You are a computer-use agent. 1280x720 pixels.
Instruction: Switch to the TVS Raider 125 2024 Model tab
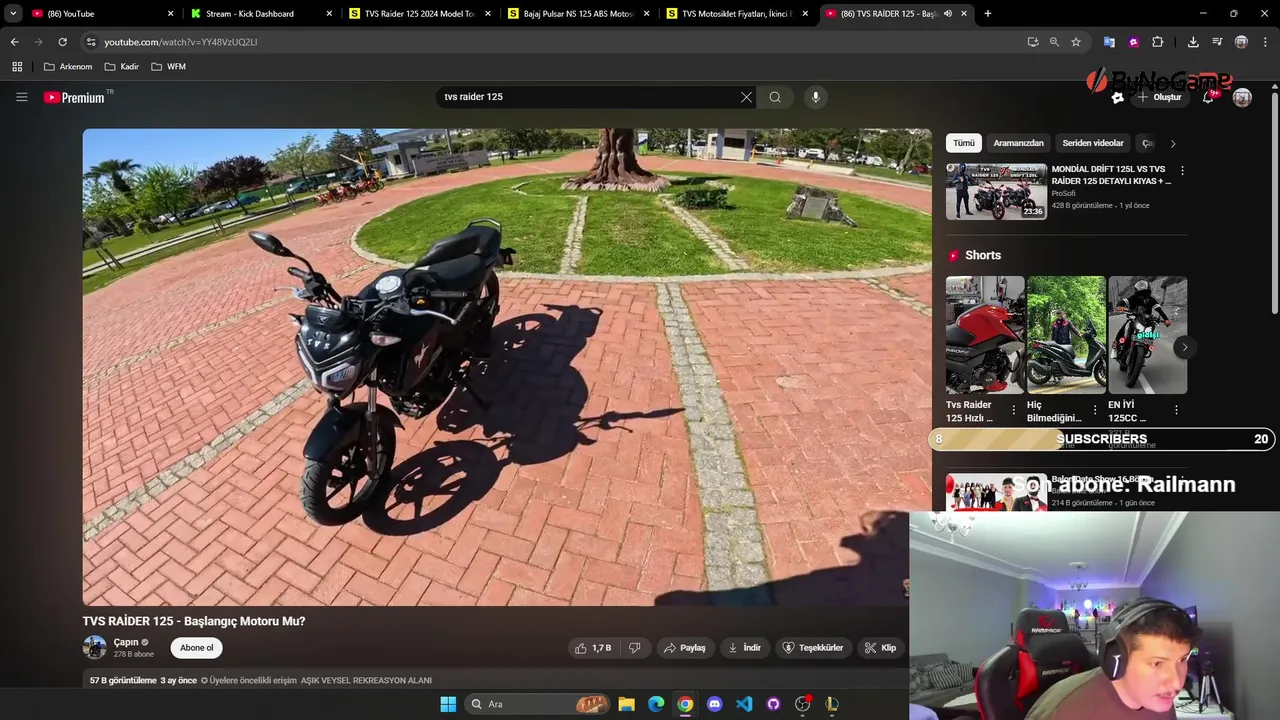(420, 14)
